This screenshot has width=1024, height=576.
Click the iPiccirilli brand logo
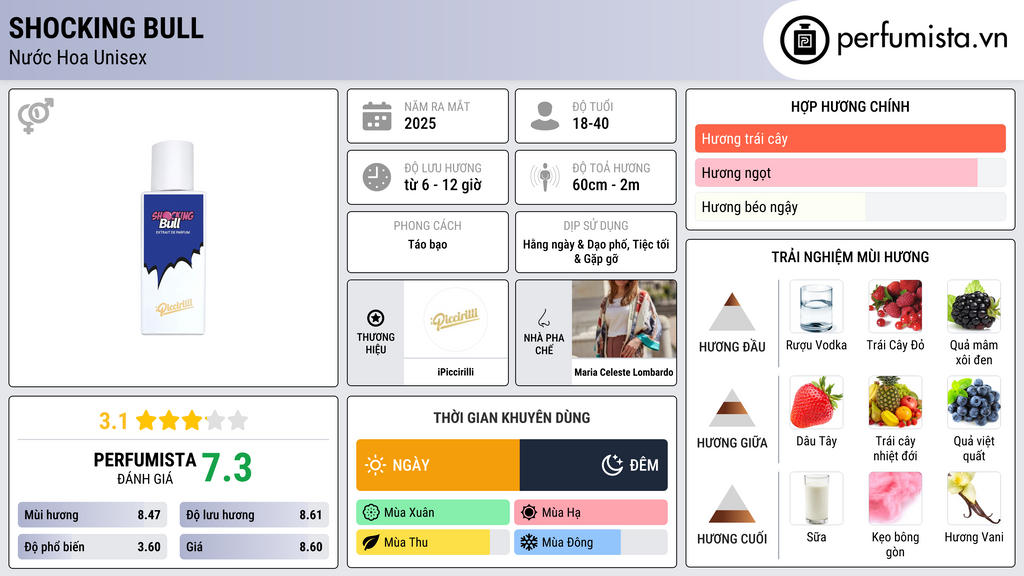pos(455,319)
